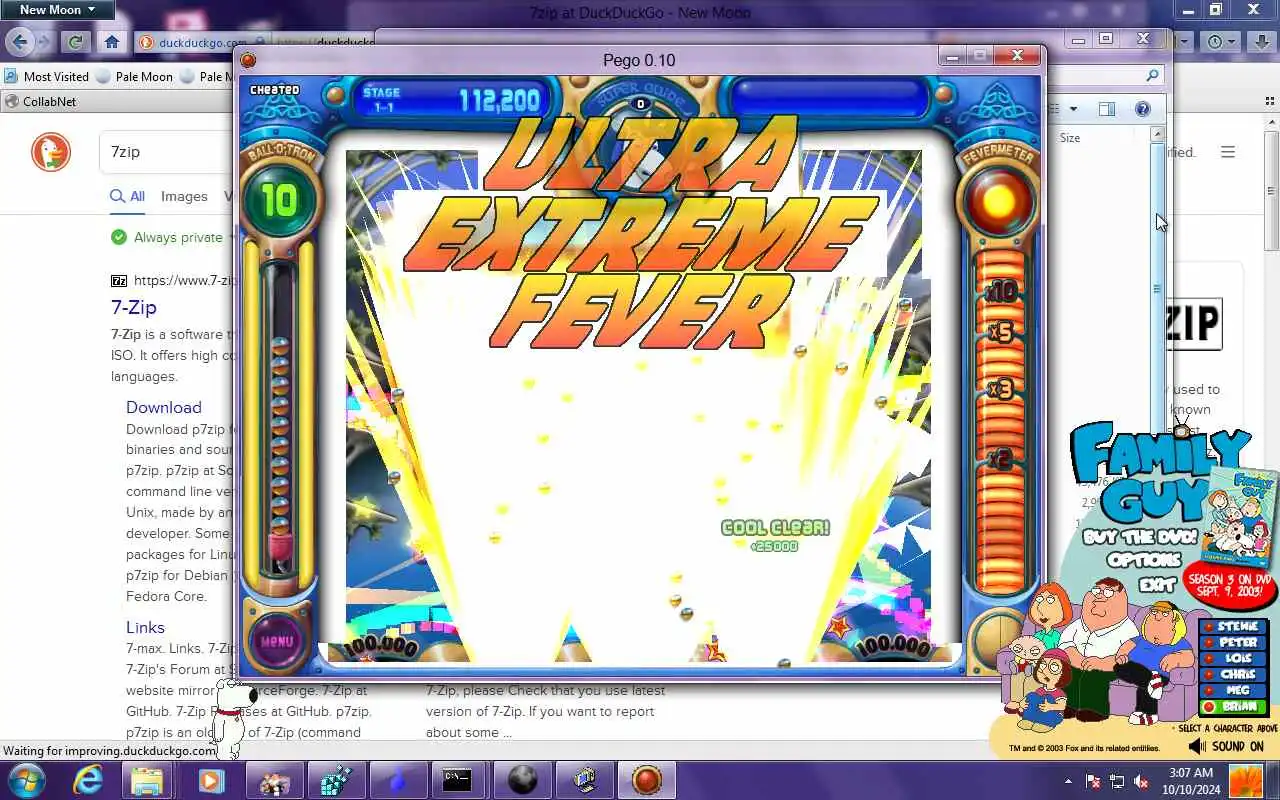Open the browser history clock dropdown
The image size is (1280, 800).
[x=1222, y=42]
